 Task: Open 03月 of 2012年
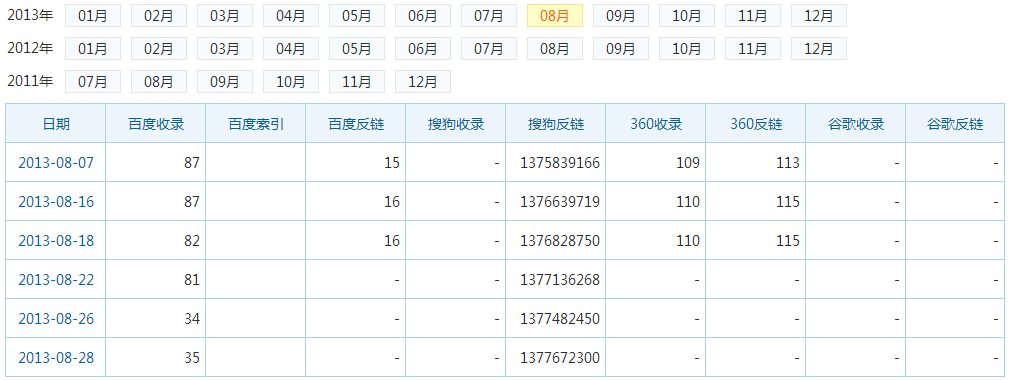click(225, 48)
